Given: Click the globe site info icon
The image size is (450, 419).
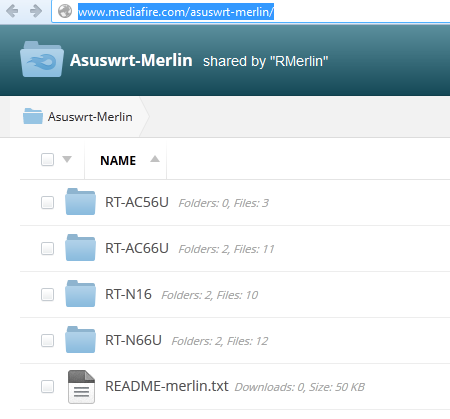Looking at the screenshot, I should coord(65,11).
